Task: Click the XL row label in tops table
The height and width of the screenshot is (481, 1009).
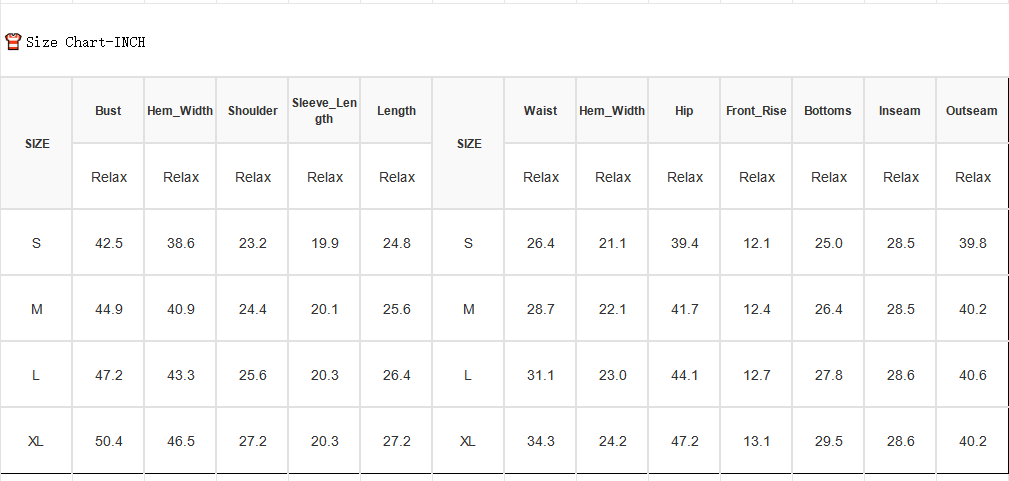Action: (x=37, y=442)
